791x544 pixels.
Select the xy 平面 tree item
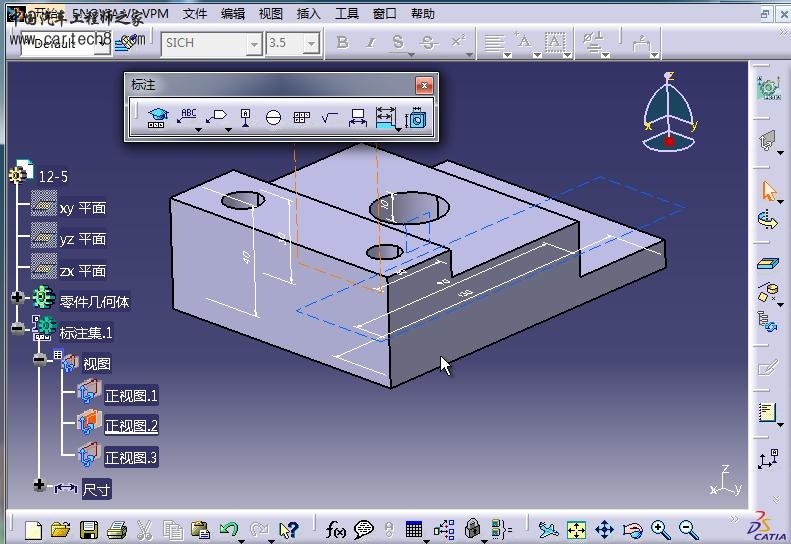83,208
